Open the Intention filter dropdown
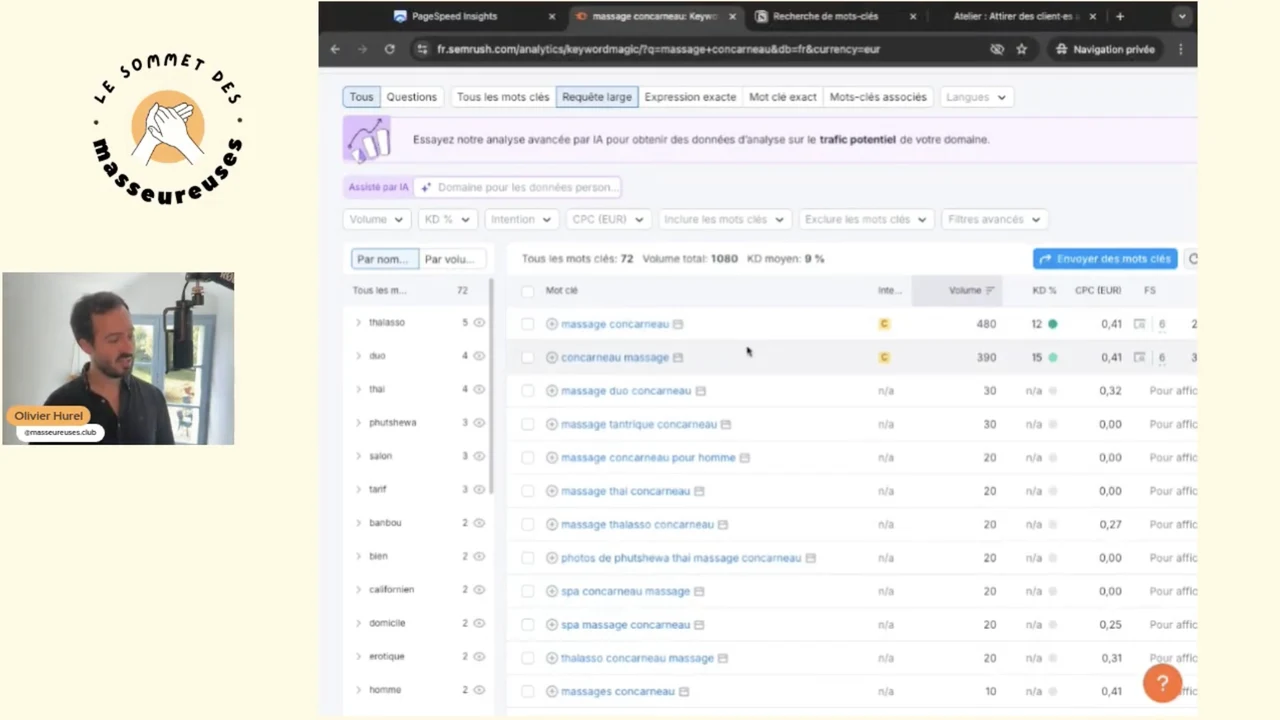Image resolution: width=1280 pixels, height=720 pixels. [x=521, y=219]
